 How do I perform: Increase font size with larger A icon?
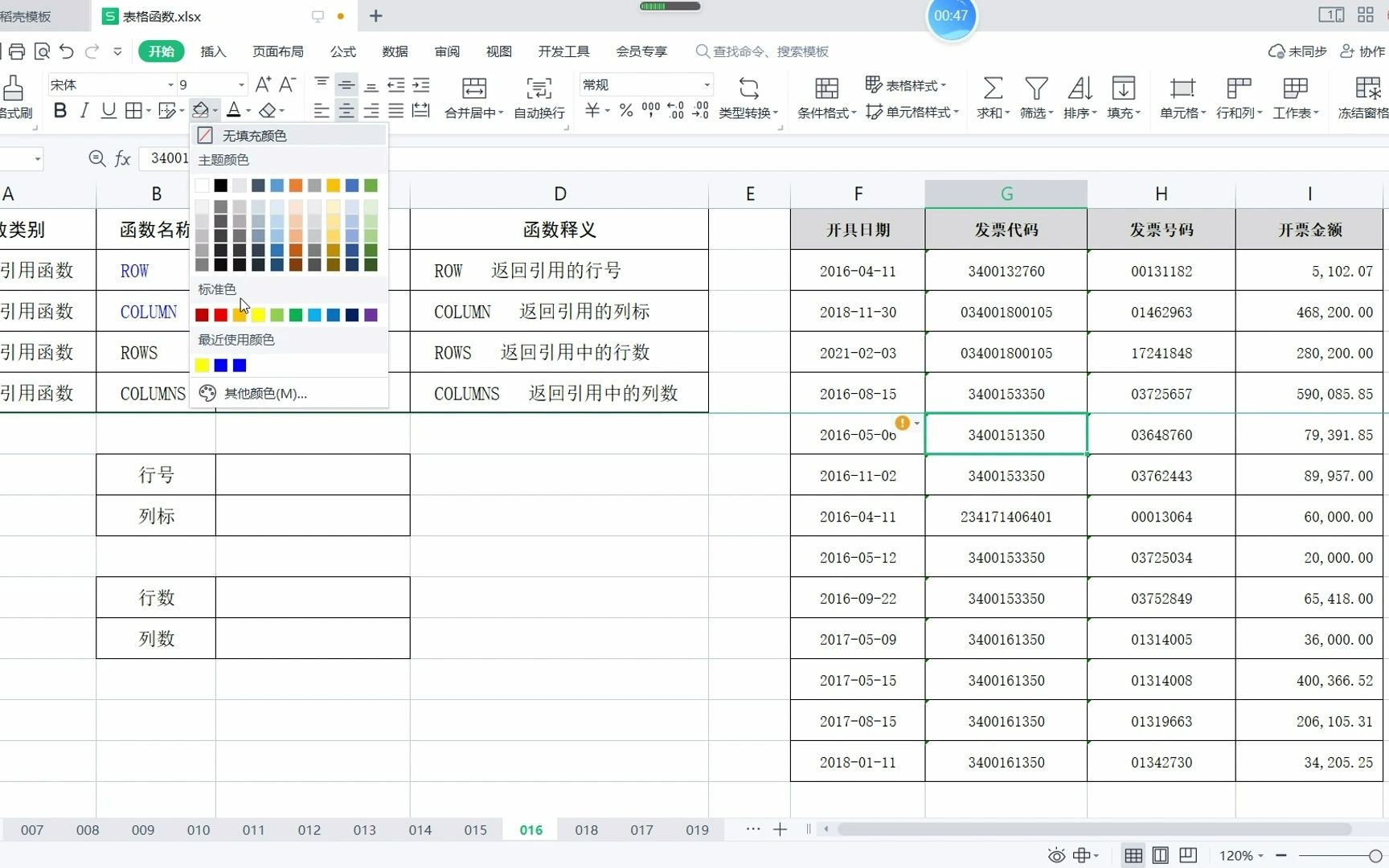(x=262, y=84)
